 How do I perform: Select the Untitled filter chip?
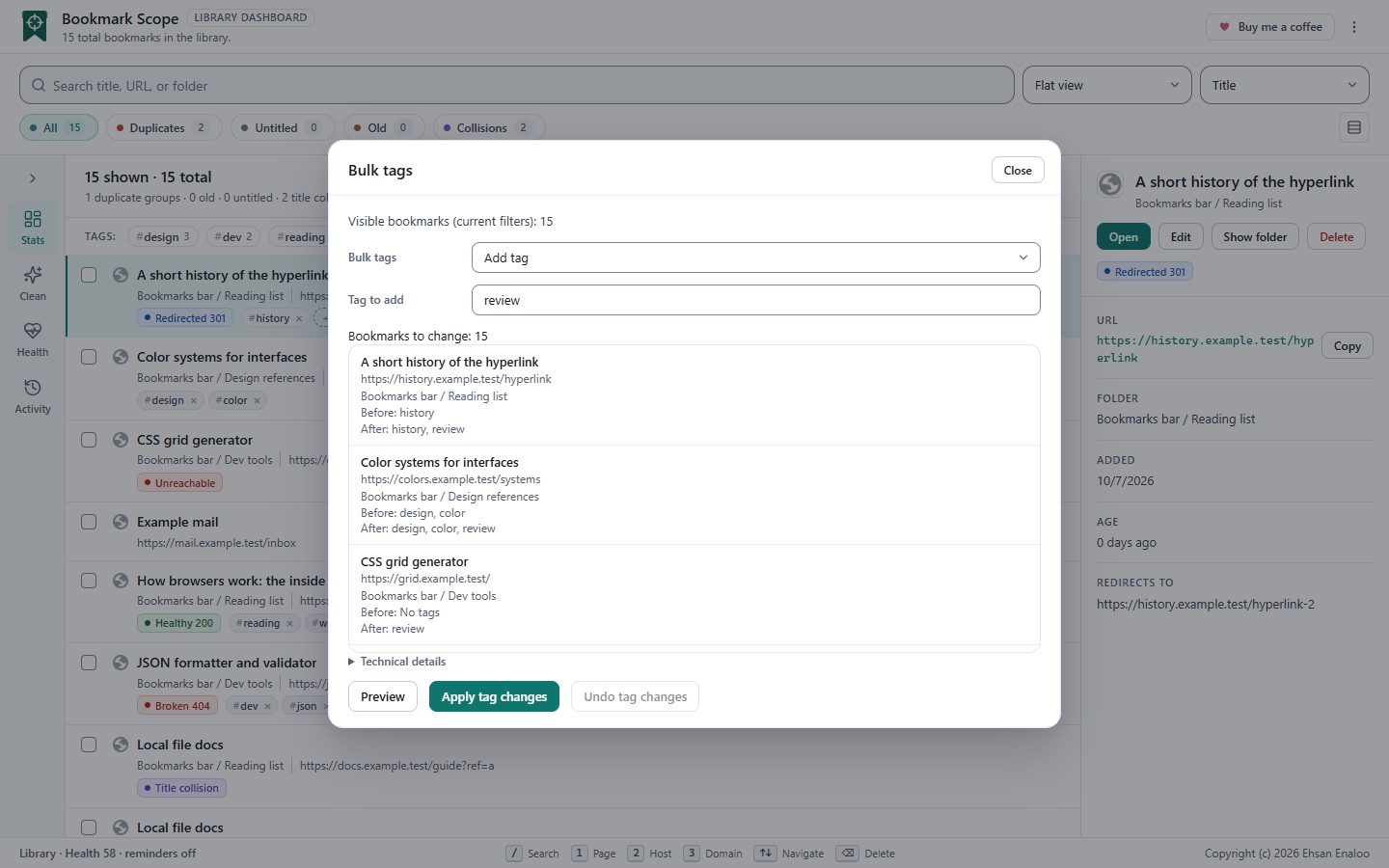[x=283, y=127]
